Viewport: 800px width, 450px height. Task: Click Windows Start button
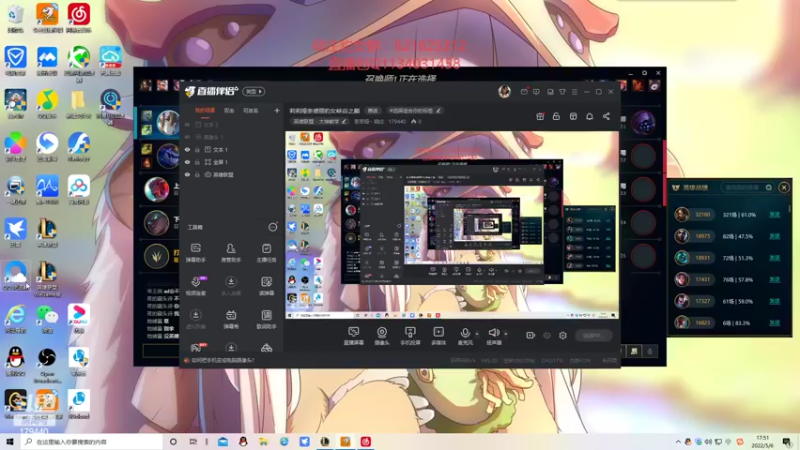pyautogui.click(x=9, y=441)
